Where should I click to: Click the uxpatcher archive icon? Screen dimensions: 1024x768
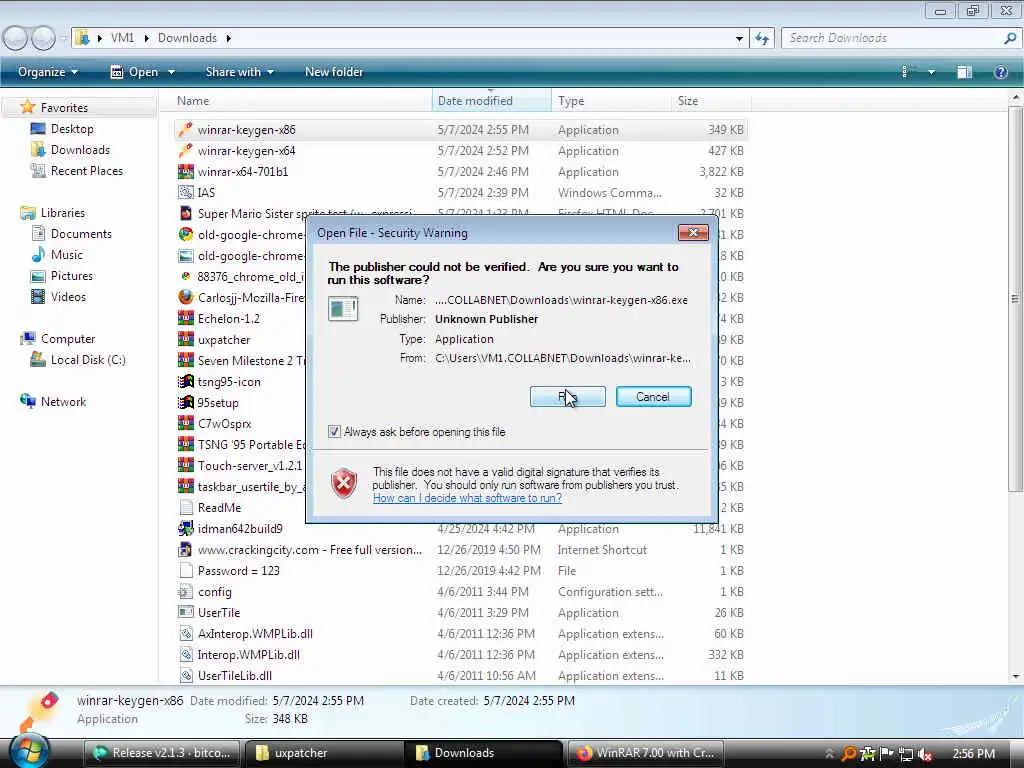[x=186, y=340]
